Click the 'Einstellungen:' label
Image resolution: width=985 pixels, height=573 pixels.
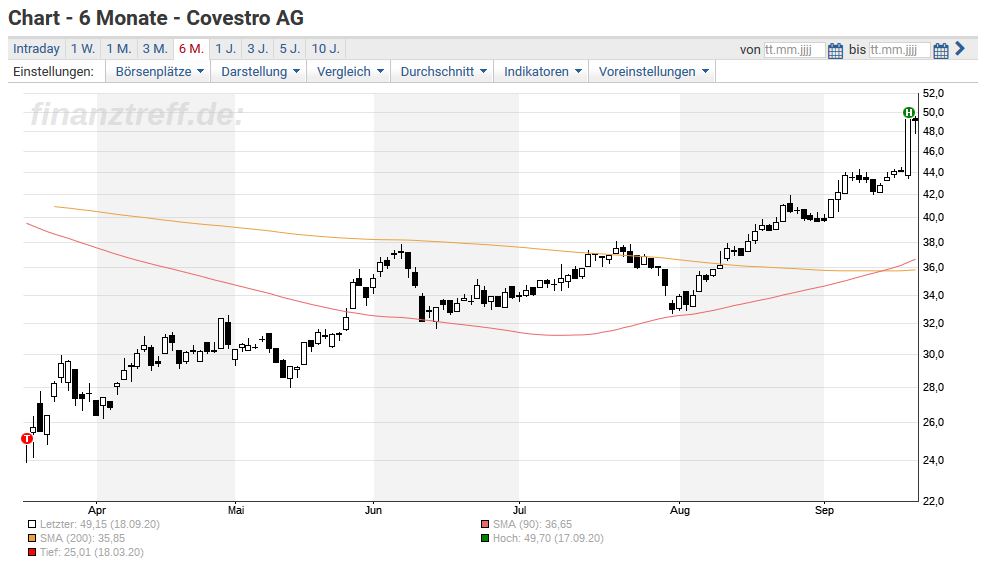pos(53,72)
